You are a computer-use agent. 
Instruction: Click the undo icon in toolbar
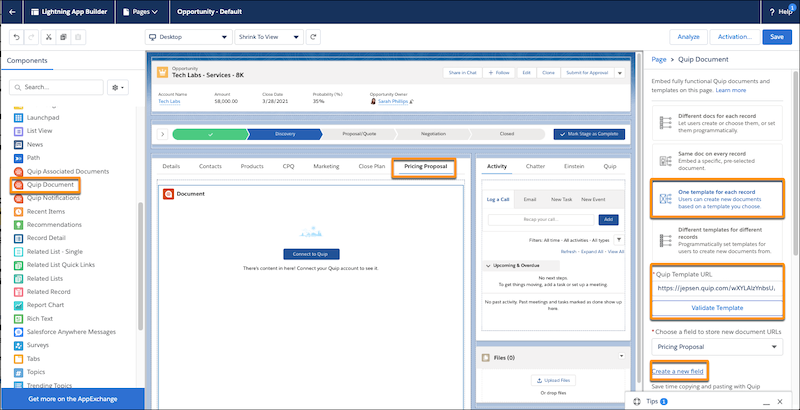[x=17, y=37]
